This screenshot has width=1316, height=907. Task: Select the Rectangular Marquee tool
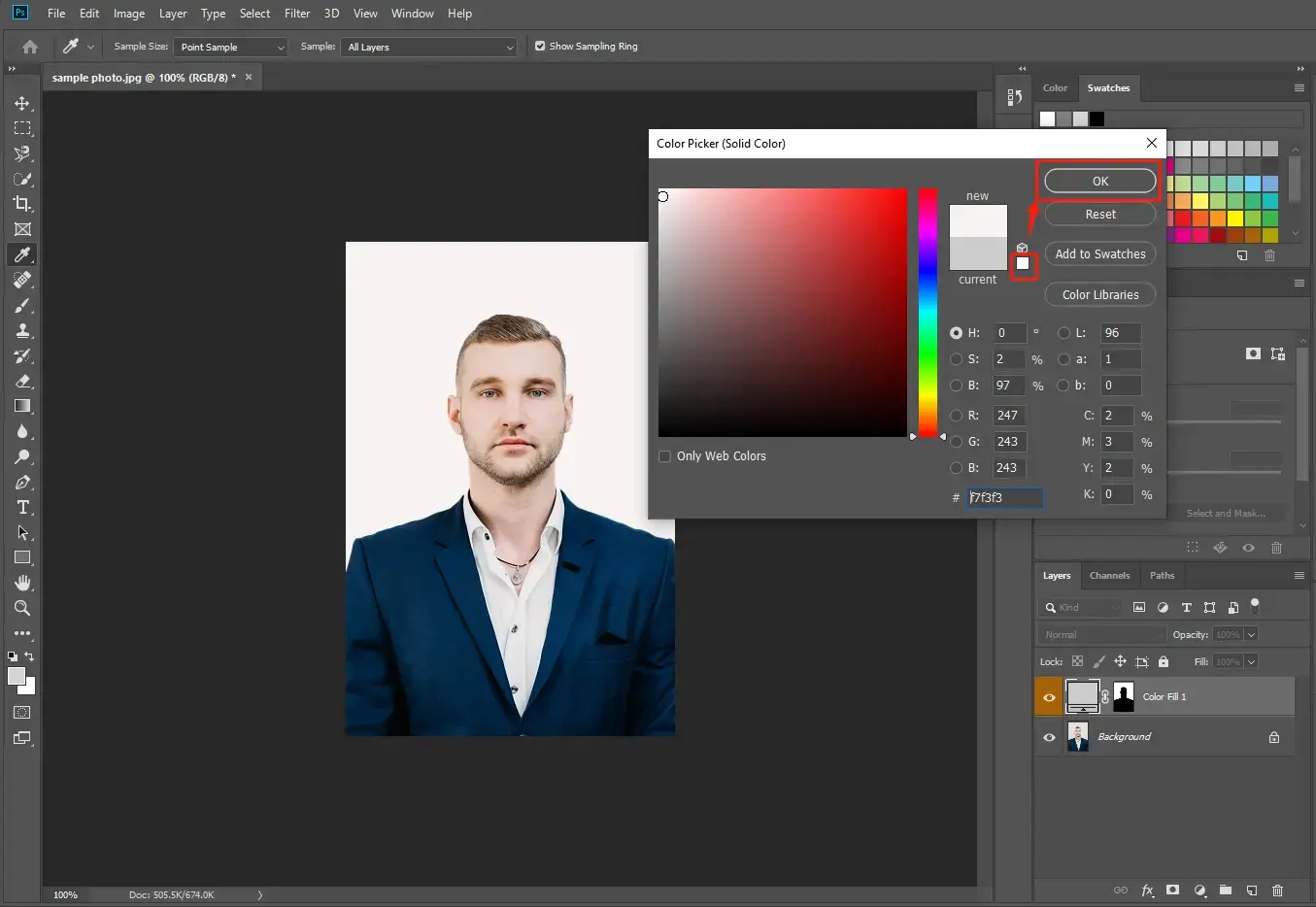(x=22, y=128)
